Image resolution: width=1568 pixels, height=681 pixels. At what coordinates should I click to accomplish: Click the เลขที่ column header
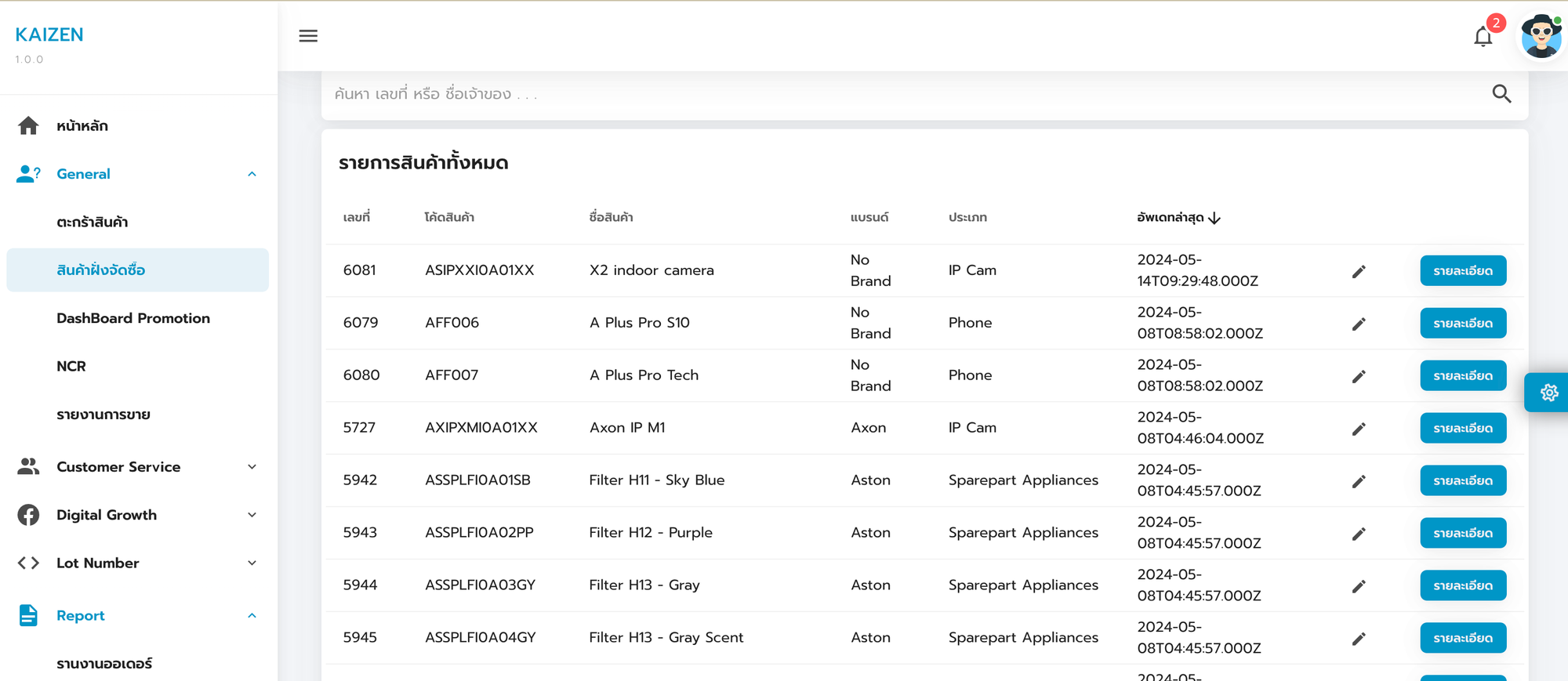point(357,217)
